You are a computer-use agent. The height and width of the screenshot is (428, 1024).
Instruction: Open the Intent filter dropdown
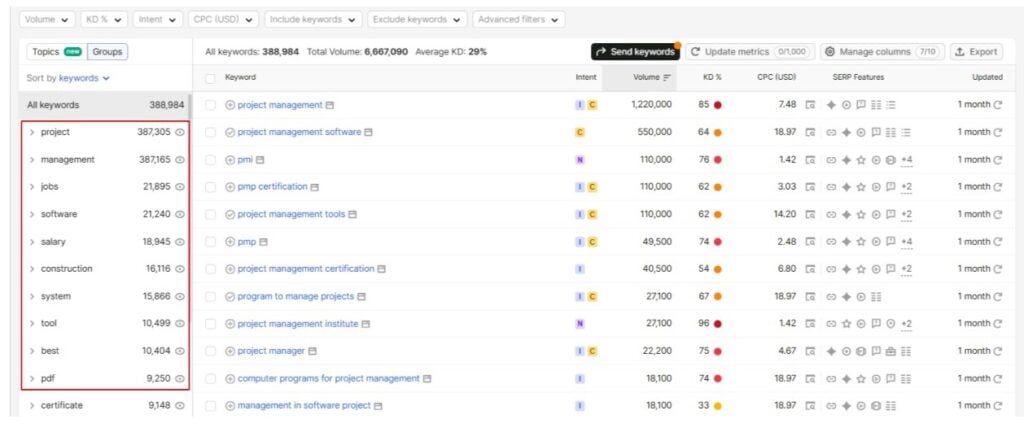click(x=157, y=20)
